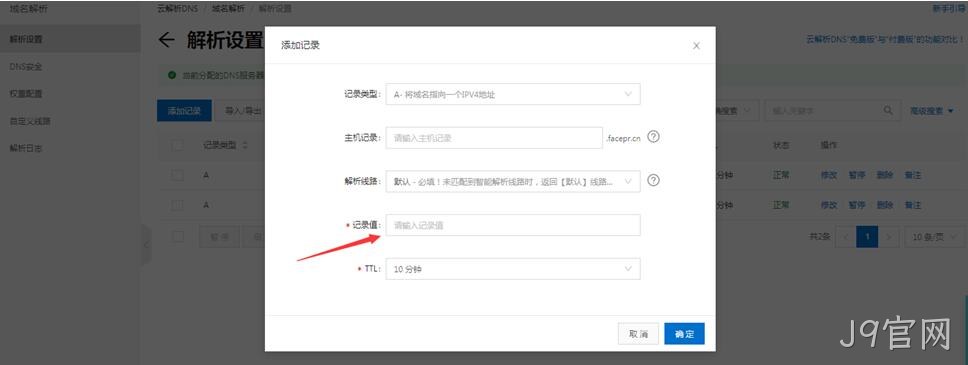Open the search-mode dropdown left of keyword box
The height and width of the screenshot is (365, 968).
tap(736, 111)
